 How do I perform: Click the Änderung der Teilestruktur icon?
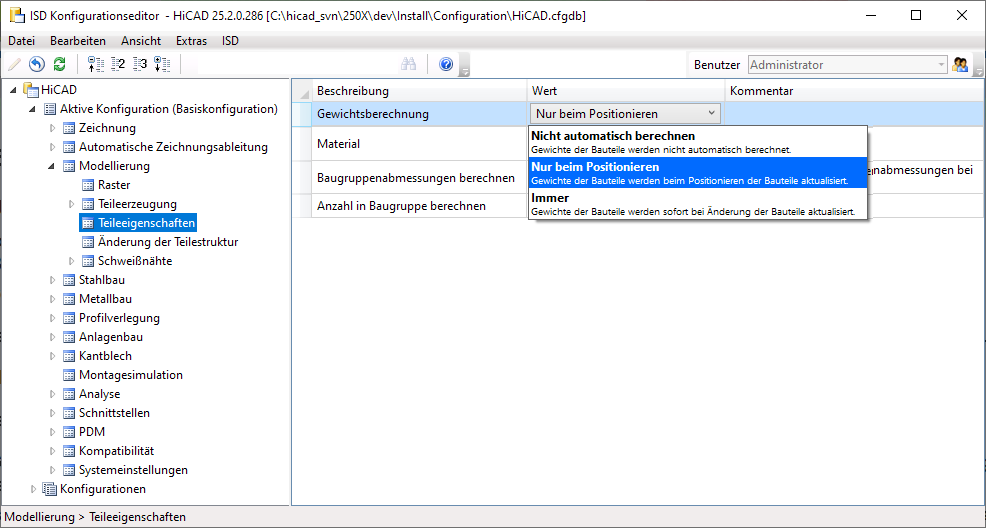click(89, 242)
